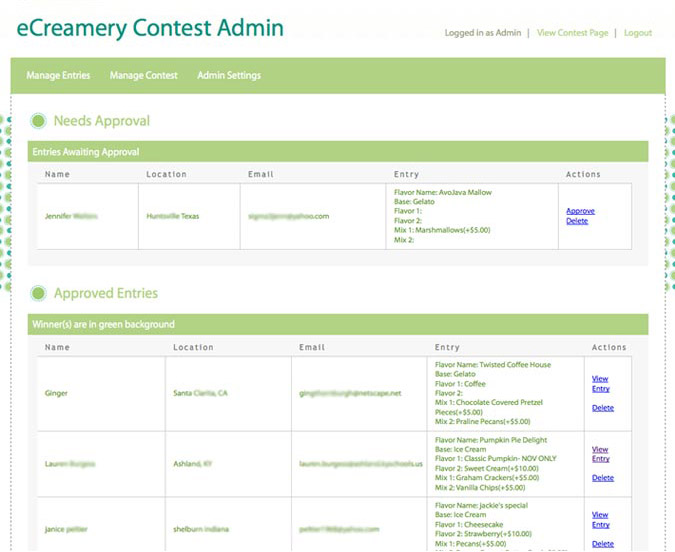Delete Jennifer's pending entry

pos(577,221)
